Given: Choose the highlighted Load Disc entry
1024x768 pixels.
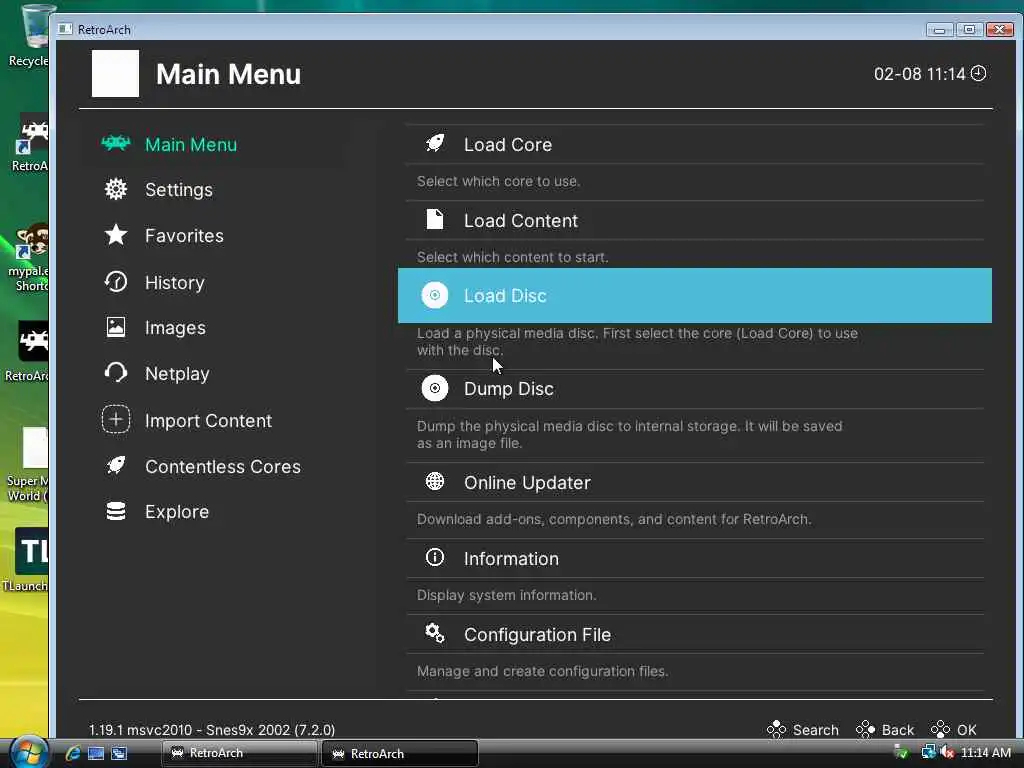Looking at the screenshot, I should pyautogui.click(x=695, y=295).
